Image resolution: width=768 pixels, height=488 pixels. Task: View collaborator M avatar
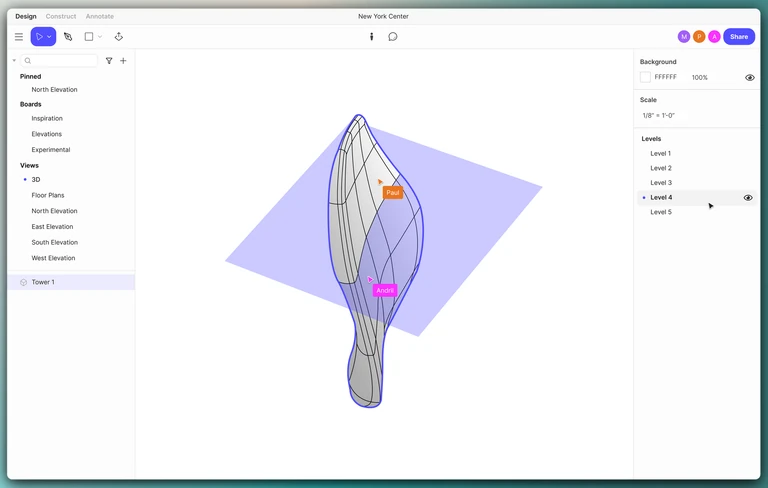point(684,37)
